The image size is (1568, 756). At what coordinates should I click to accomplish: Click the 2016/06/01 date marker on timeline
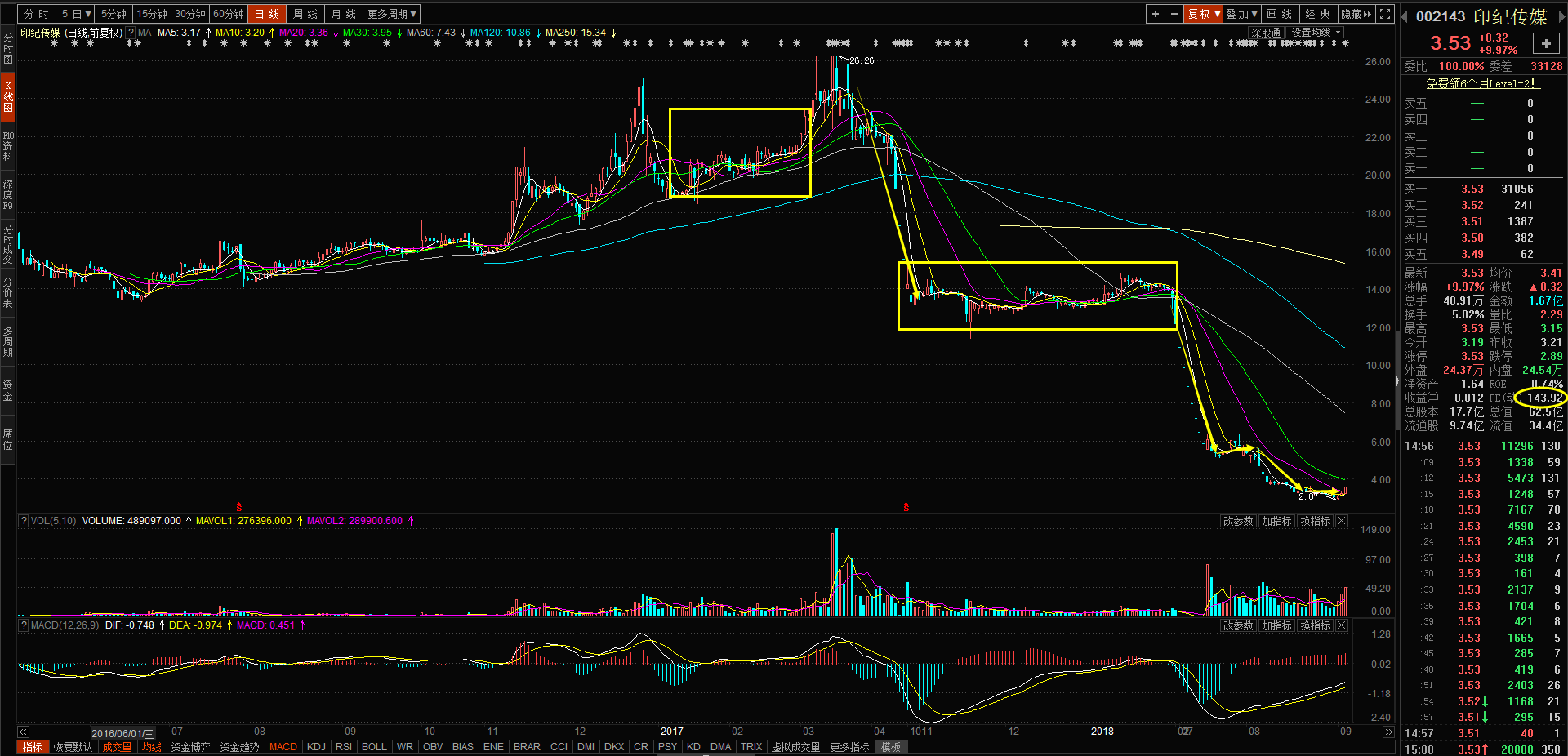click(x=122, y=733)
